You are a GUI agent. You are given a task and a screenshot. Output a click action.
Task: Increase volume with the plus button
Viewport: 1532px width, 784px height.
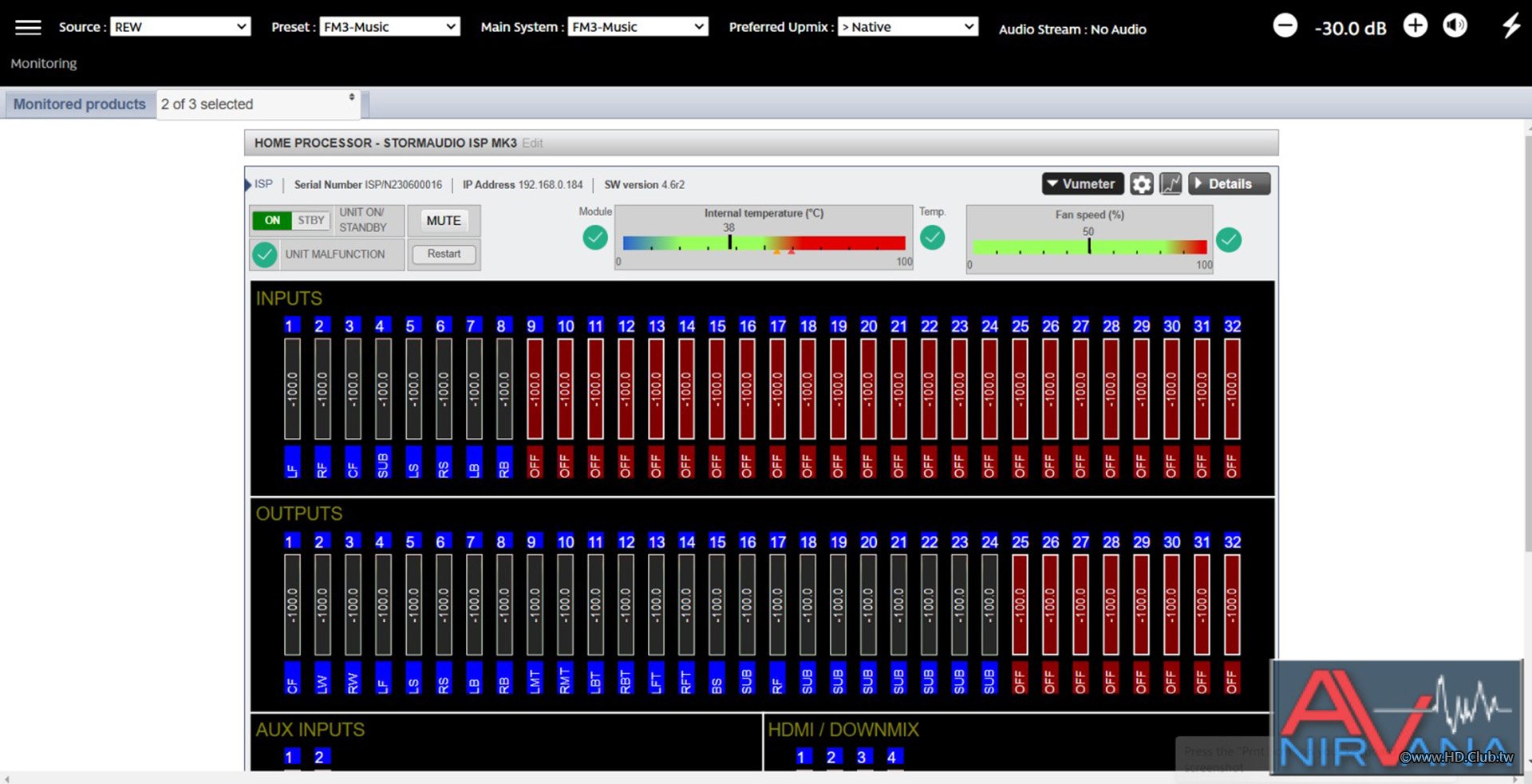click(x=1415, y=26)
